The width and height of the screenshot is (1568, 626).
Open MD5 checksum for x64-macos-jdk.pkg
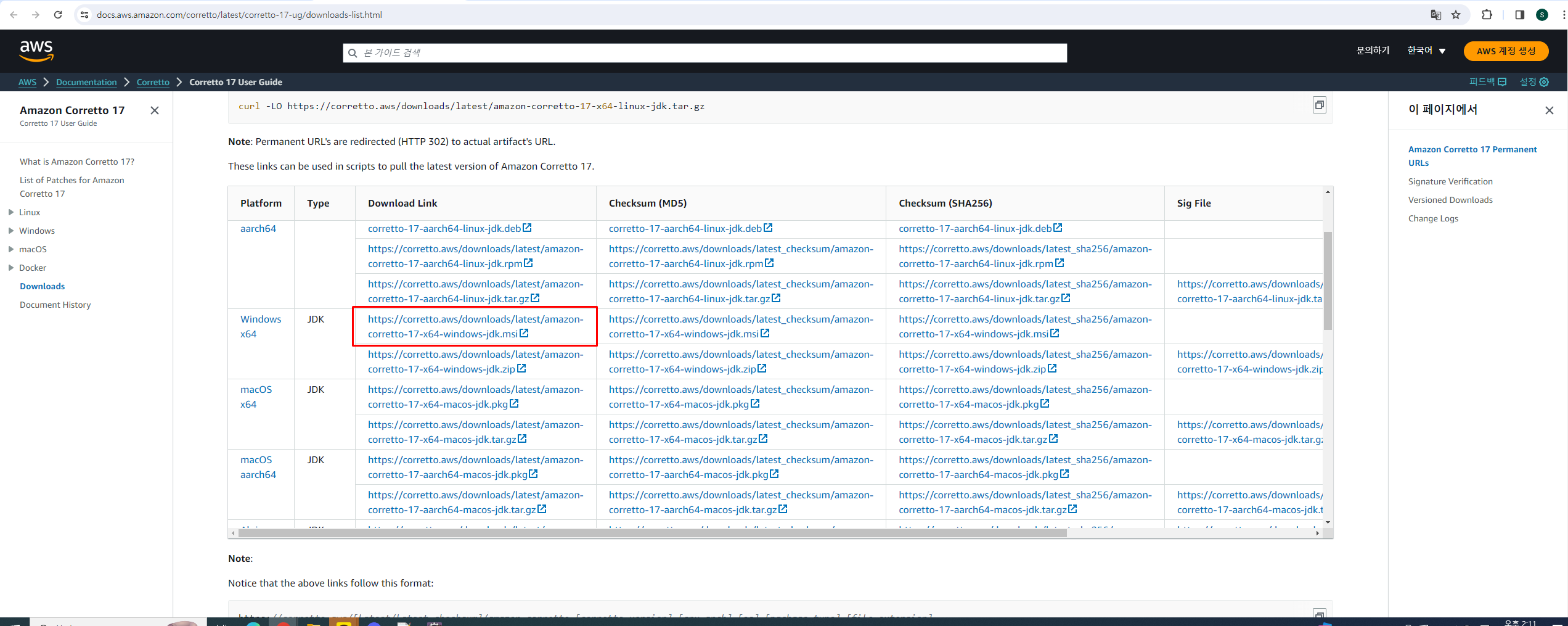[x=741, y=397]
